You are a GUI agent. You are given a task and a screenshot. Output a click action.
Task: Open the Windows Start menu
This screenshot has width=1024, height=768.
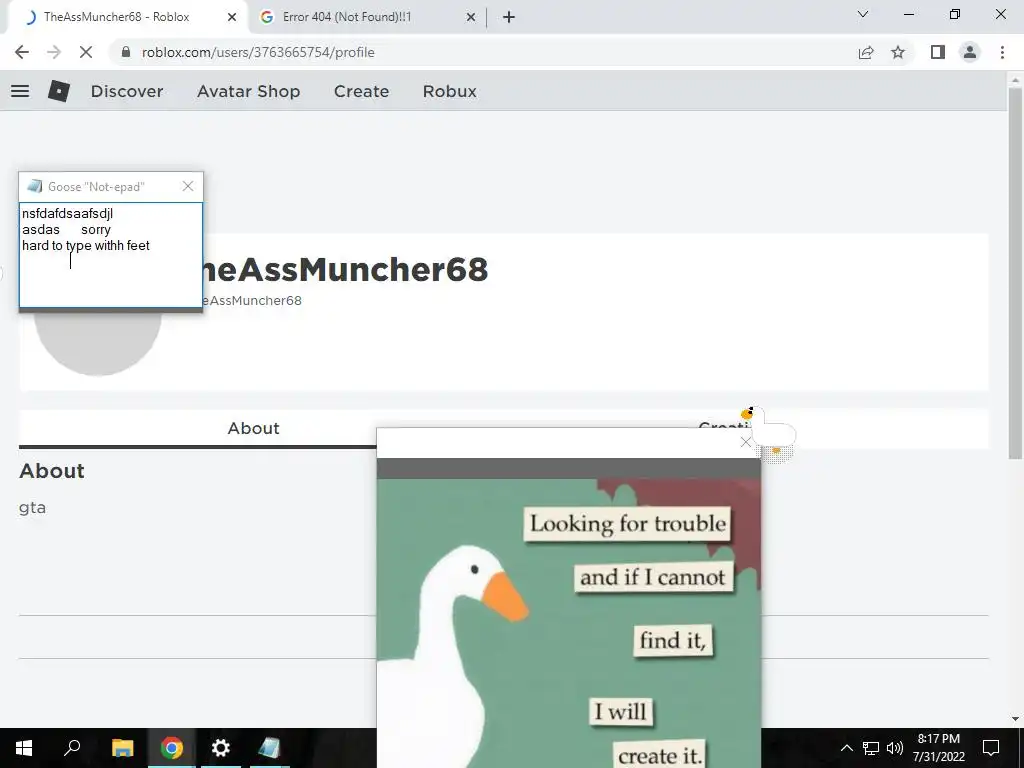24,748
